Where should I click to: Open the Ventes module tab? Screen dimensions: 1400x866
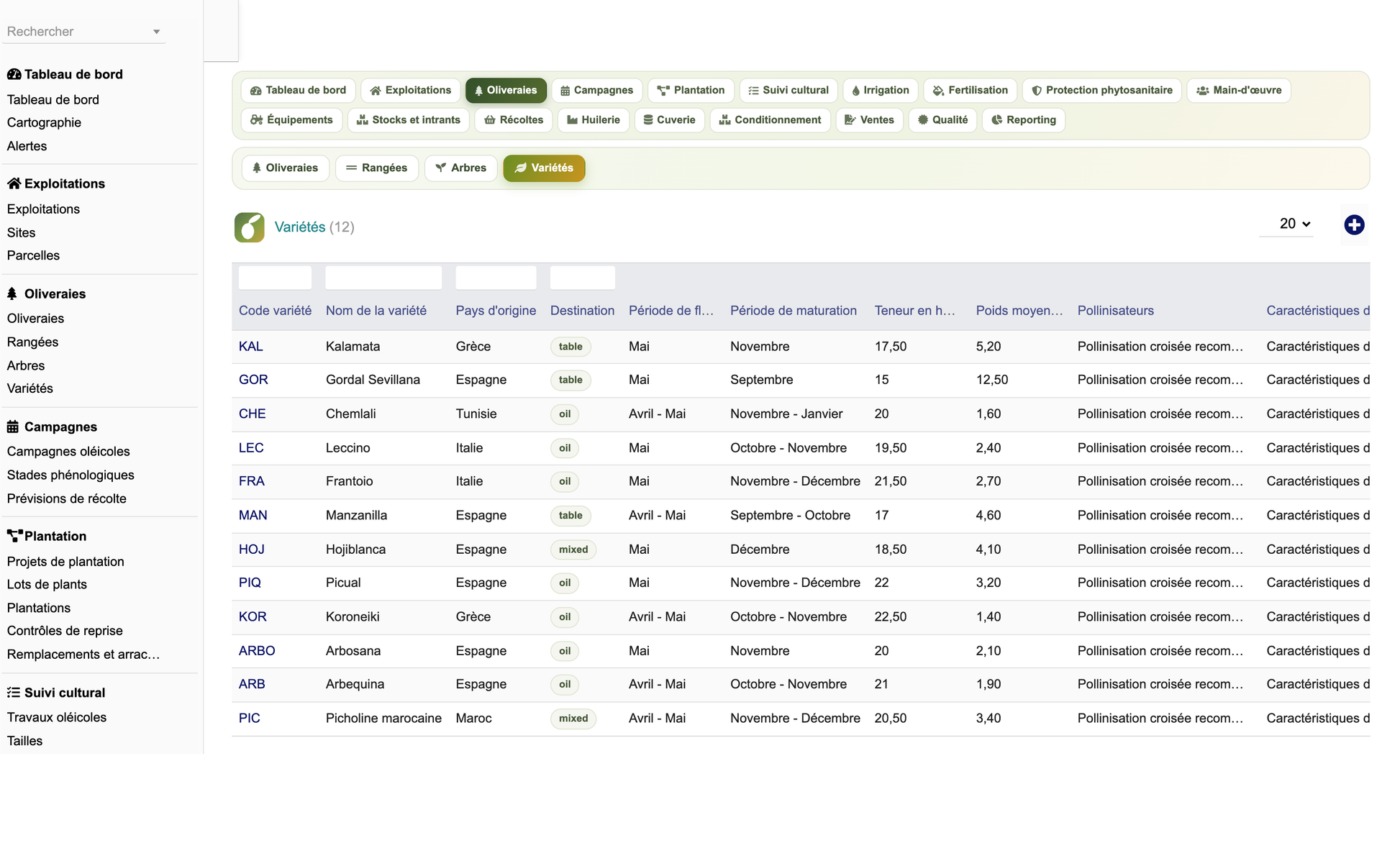coord(870,120)
